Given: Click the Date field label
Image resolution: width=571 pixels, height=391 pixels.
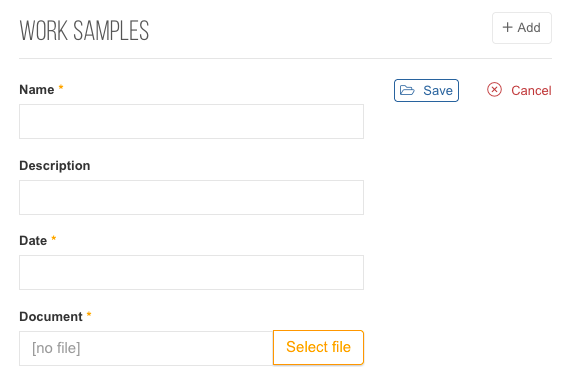Looking at the screenshot, I should (33, 241).
